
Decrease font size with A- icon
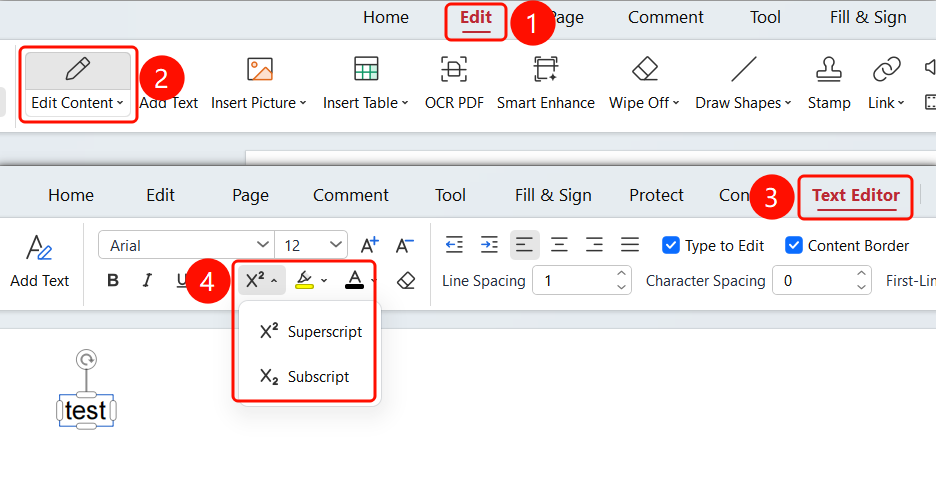tap(405, 245)
